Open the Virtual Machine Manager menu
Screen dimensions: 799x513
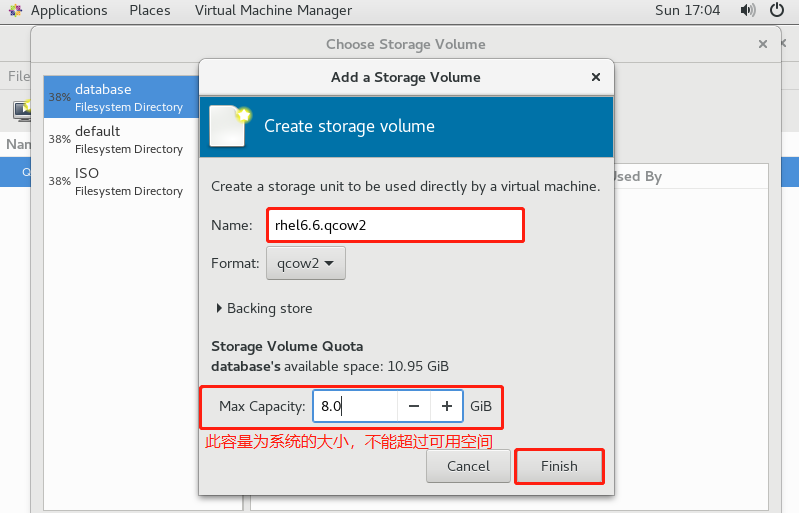pos(273,11)
